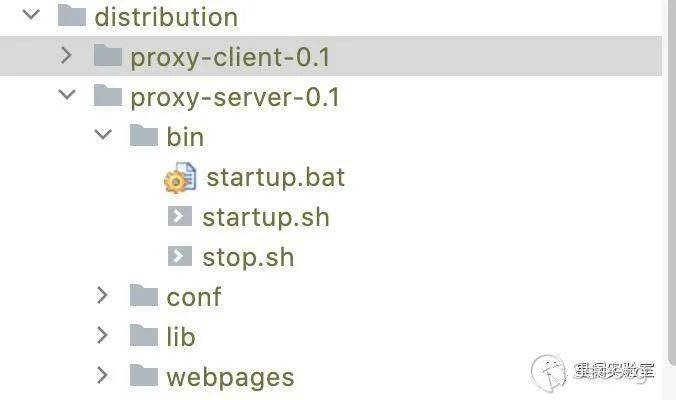
Task: Click the startup.bat gear file icon
Action: coord(180,178)
